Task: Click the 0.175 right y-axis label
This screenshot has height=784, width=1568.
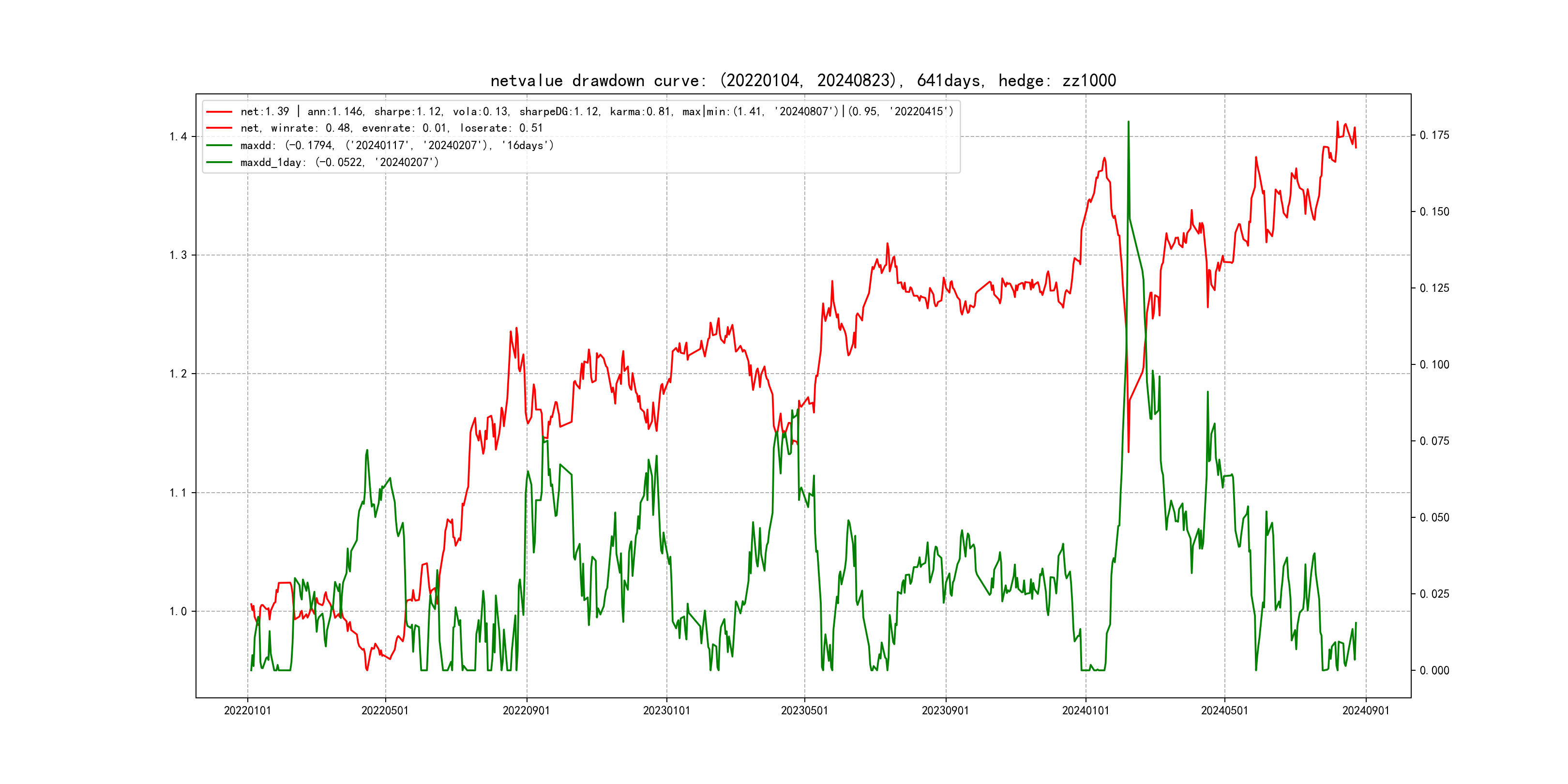Action: click(1434, 135)
